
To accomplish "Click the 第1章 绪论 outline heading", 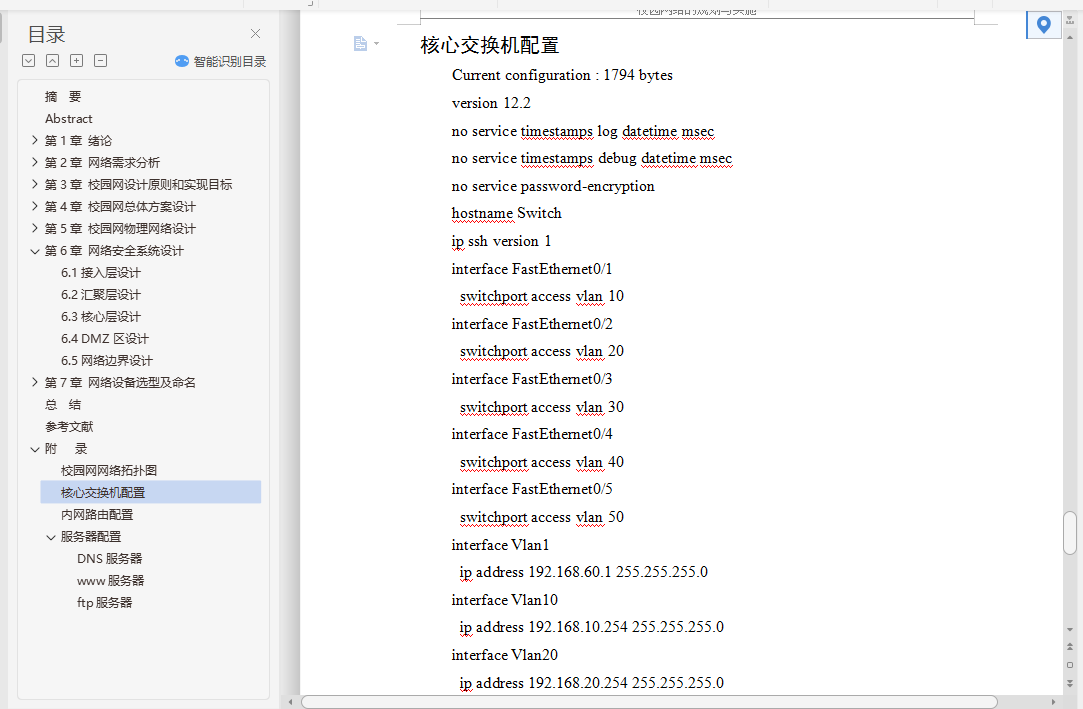I will click(x=78, y=141).
